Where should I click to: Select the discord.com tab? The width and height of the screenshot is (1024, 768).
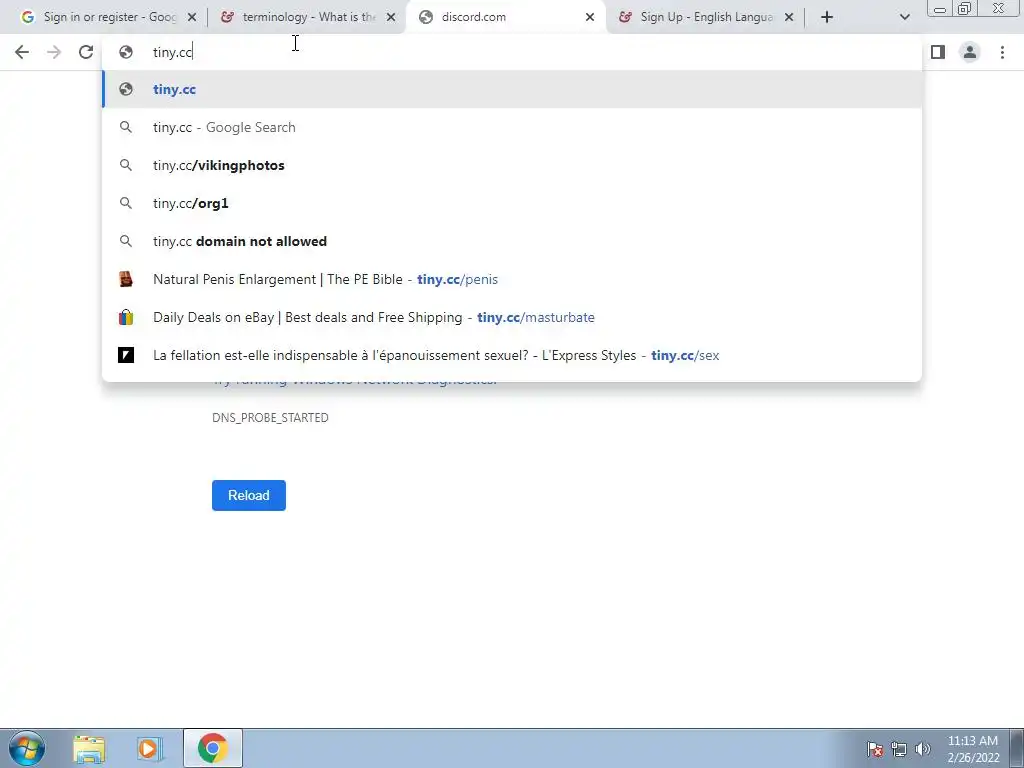[504, 17]
